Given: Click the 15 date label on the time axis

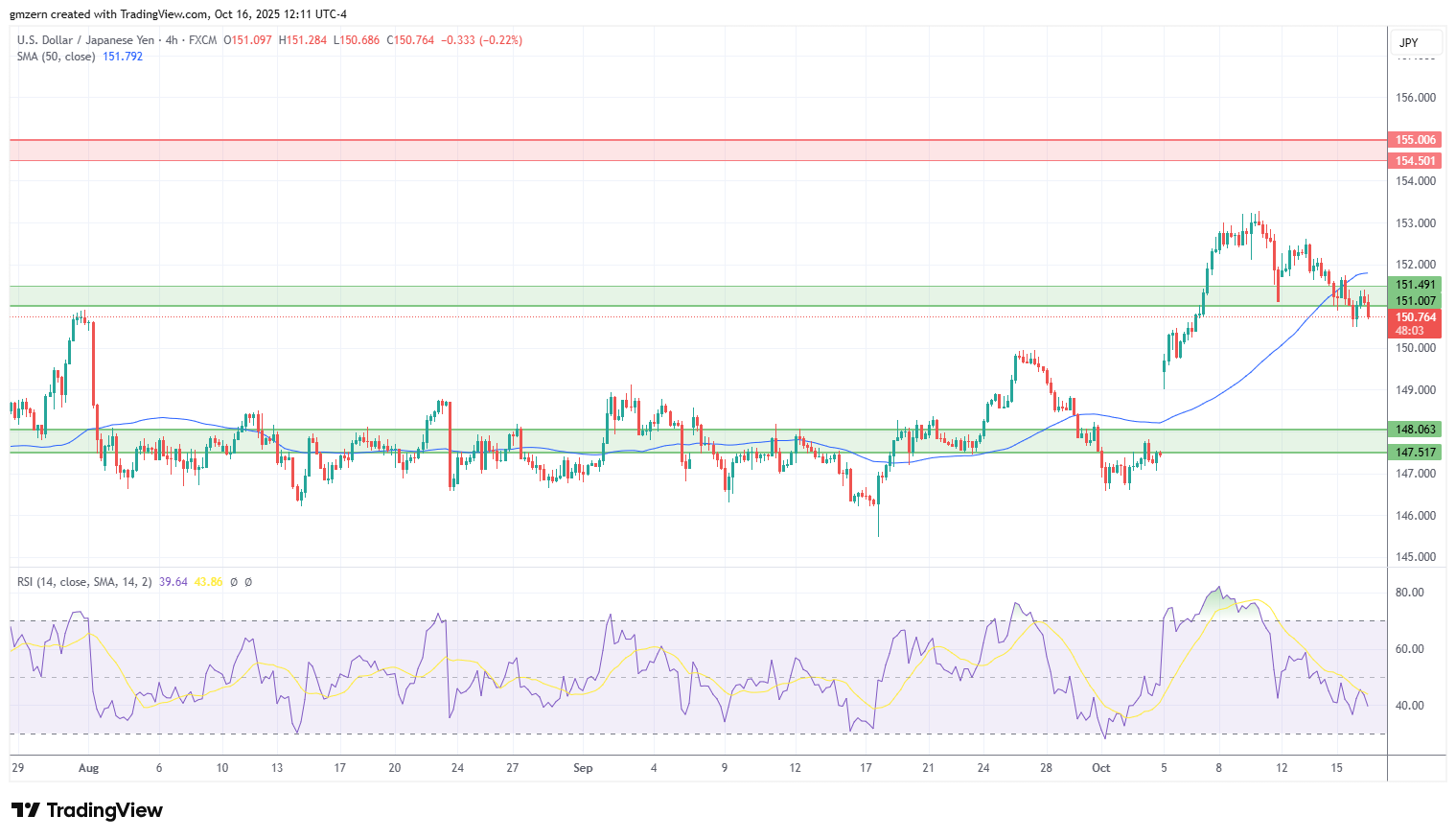Looking at the screenshot, I should (1337, 768).
